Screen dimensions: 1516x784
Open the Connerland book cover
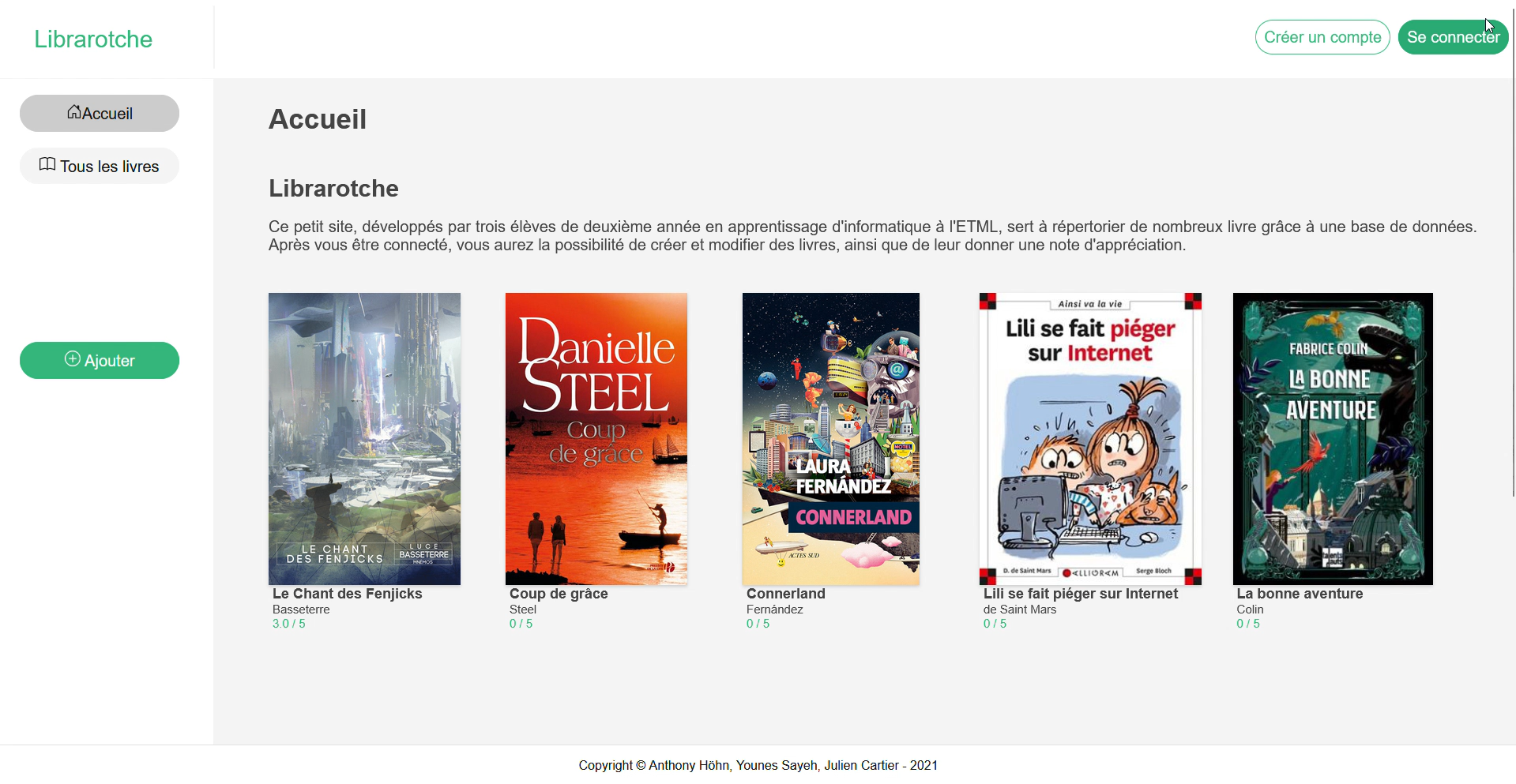pyautogui.click(x=831, y=439)
